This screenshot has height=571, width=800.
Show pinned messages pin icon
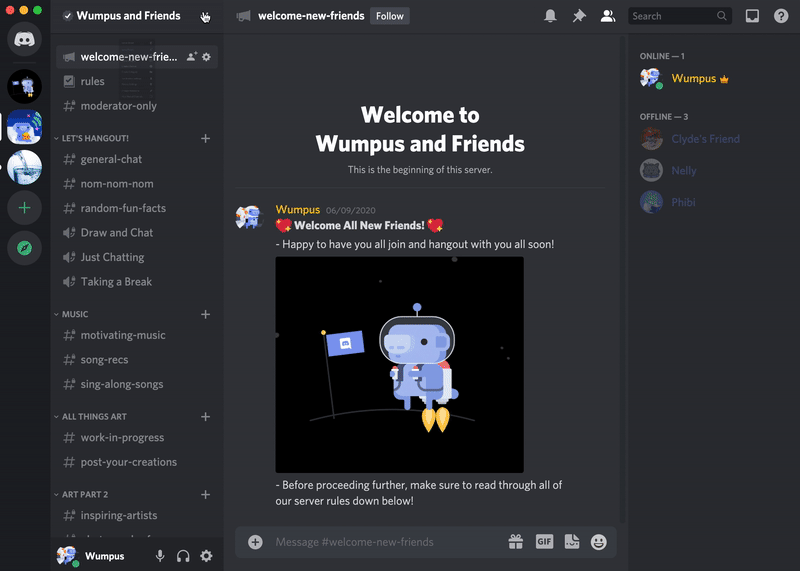click(x=579, y=16)
